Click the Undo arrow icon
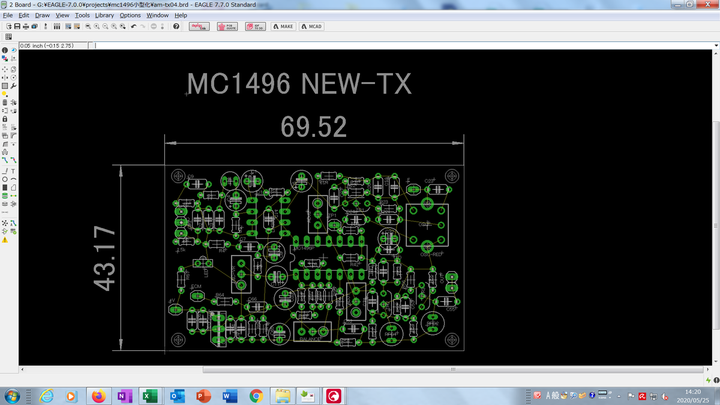The image size is (720, 405). click(x=134, y=26)
